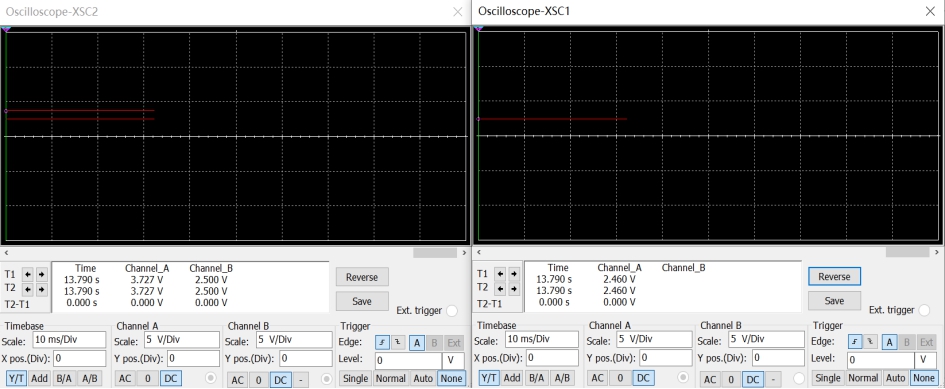Choose trigger source A in XSC2

(x=416, y=343)
